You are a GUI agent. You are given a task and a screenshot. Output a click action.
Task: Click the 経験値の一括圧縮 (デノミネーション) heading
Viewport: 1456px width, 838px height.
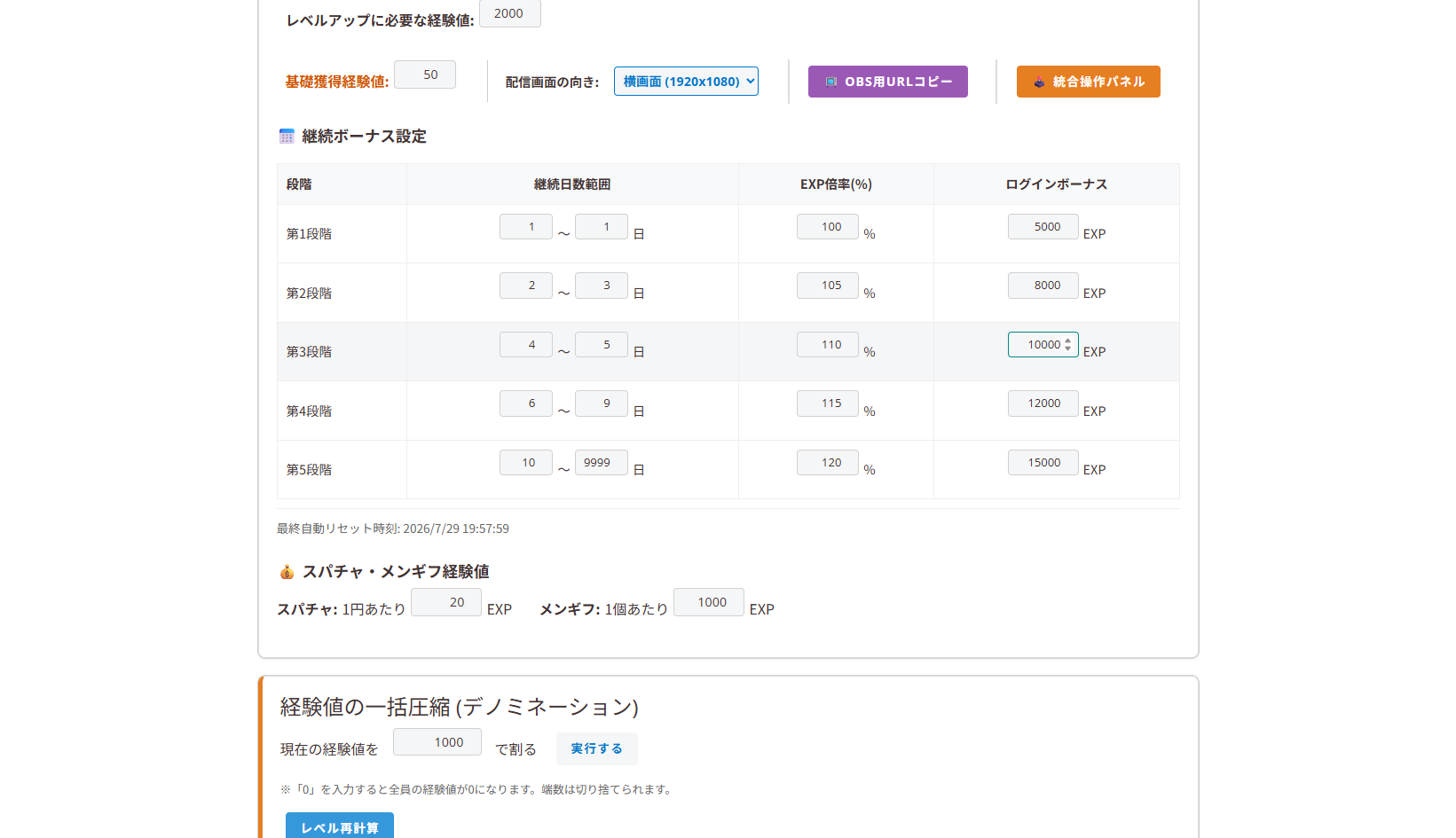(x=459, y=707)
